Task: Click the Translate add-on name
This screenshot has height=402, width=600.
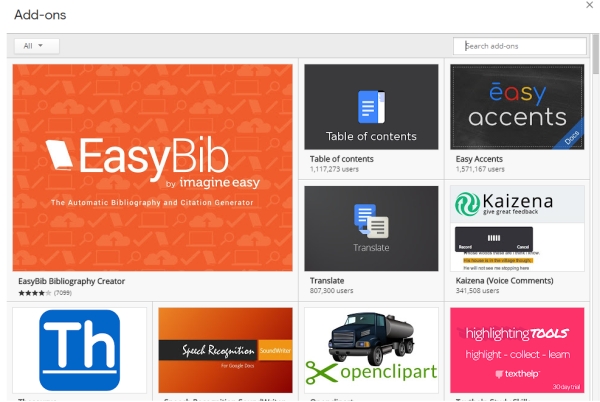Action: (327, 280)
